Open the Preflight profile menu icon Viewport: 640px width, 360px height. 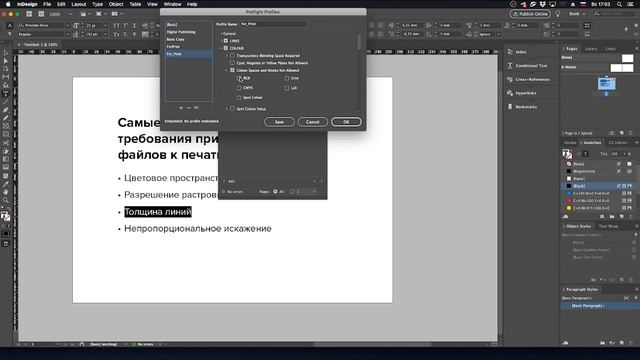pos(196,108)
